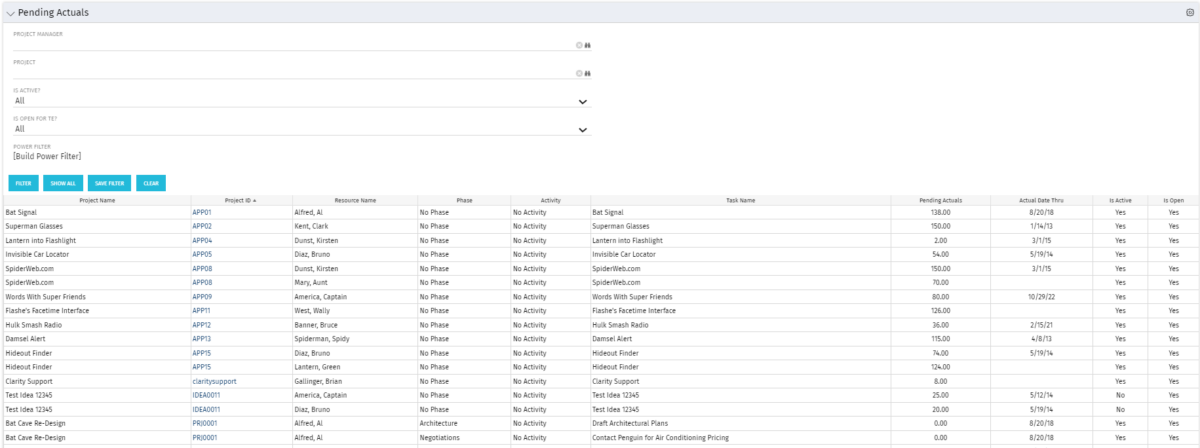Open project link APP09
This screenshot has width=1200, height=448.
(202, 297)
